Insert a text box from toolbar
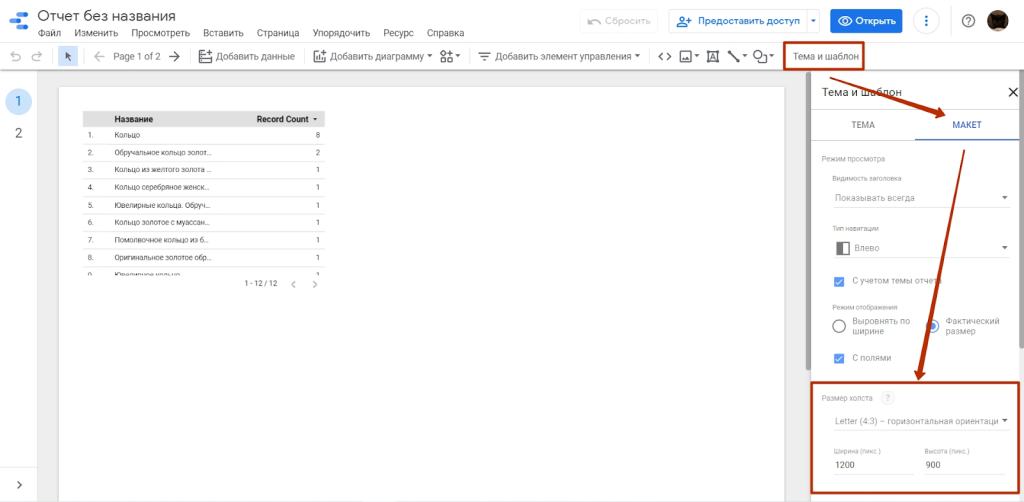The height and width of the screenshot is (502, 1024). [713, 57]
